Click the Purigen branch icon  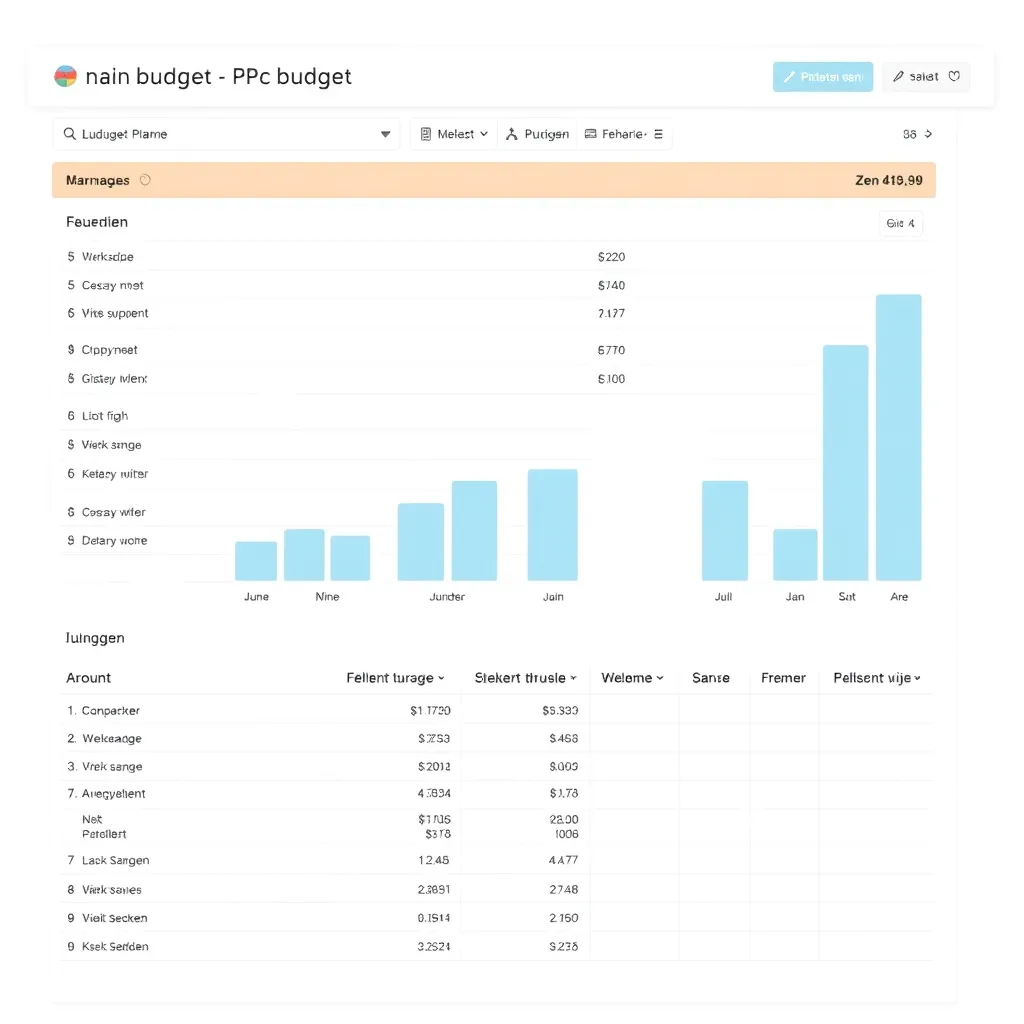click(x=512, y=134)
